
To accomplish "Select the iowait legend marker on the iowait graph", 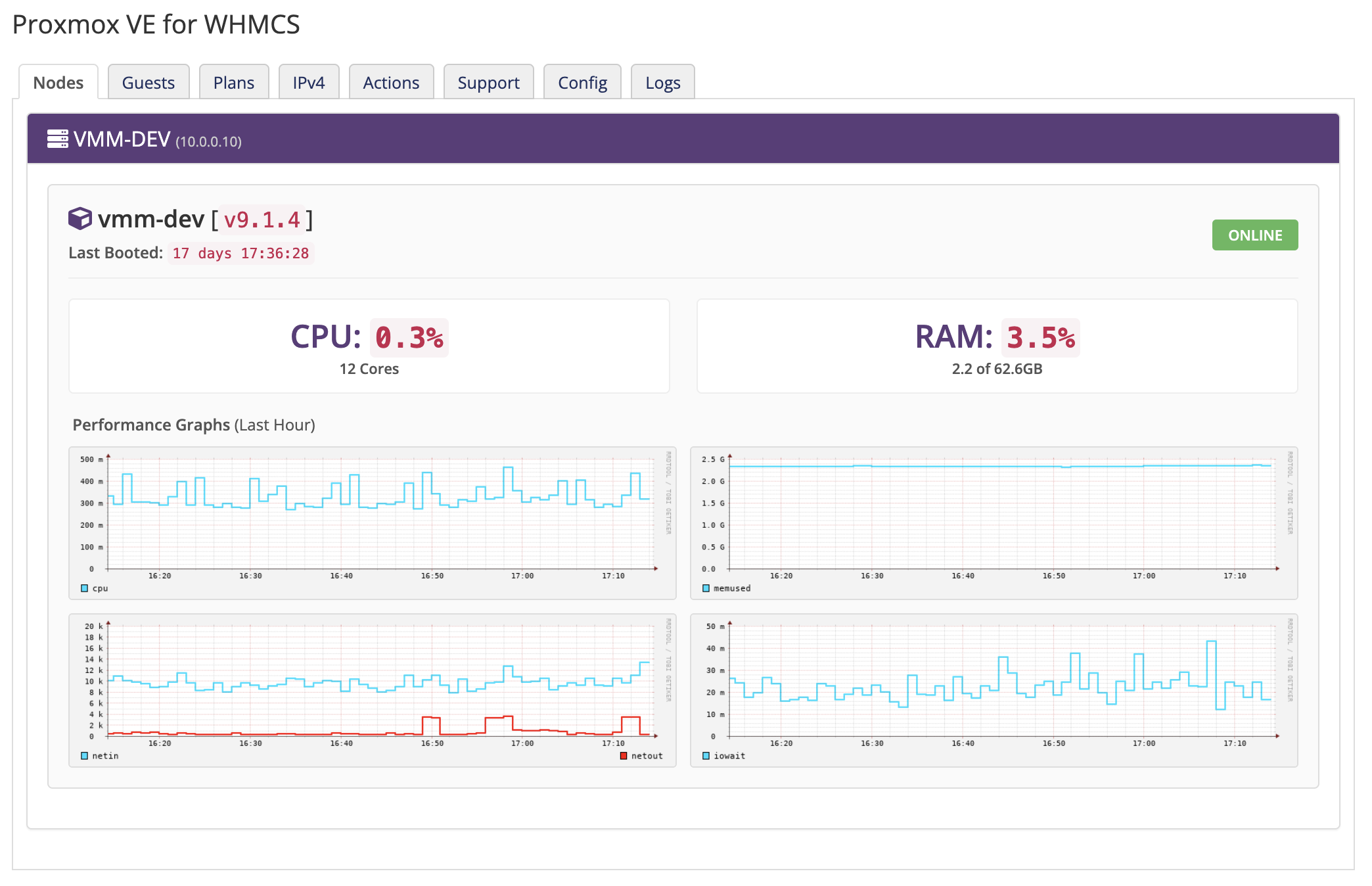I will 704,756.
